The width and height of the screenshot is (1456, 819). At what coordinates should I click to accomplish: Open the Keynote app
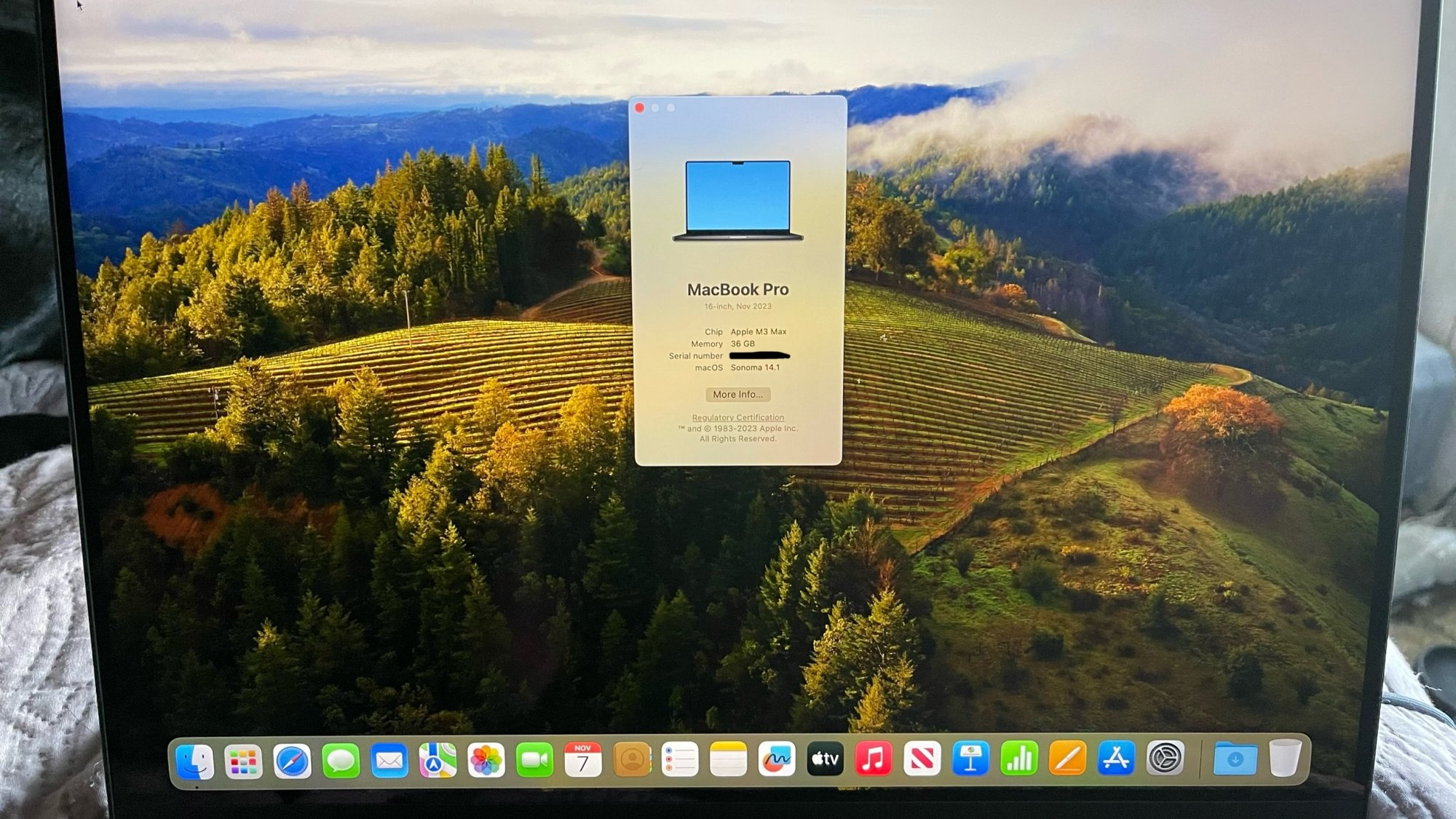pyautogui.click(x=970, y=759)
